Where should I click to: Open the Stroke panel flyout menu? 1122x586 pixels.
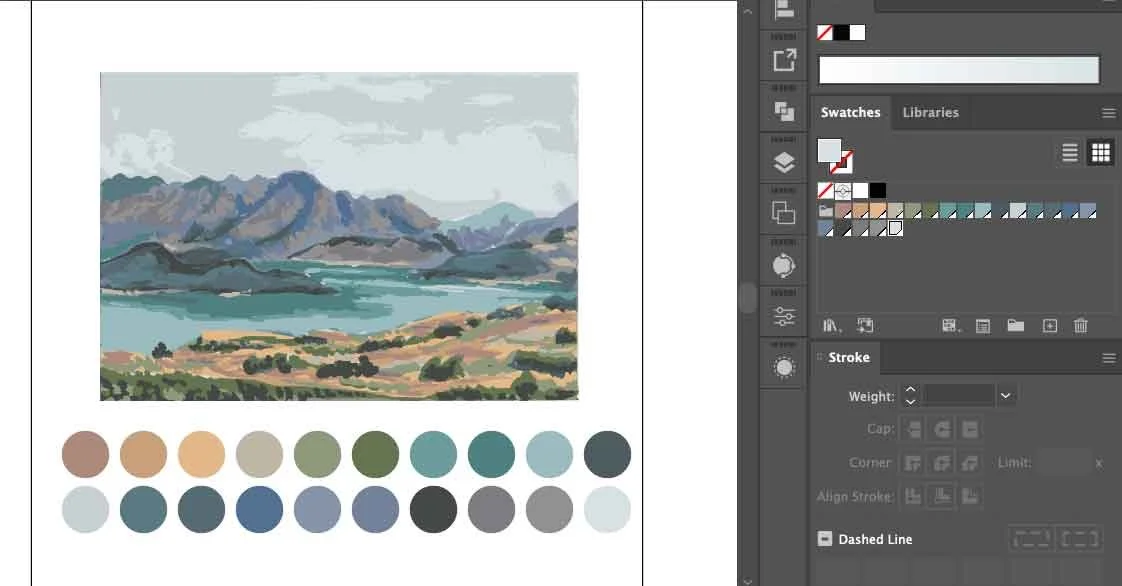click(x=1108, y=357)
